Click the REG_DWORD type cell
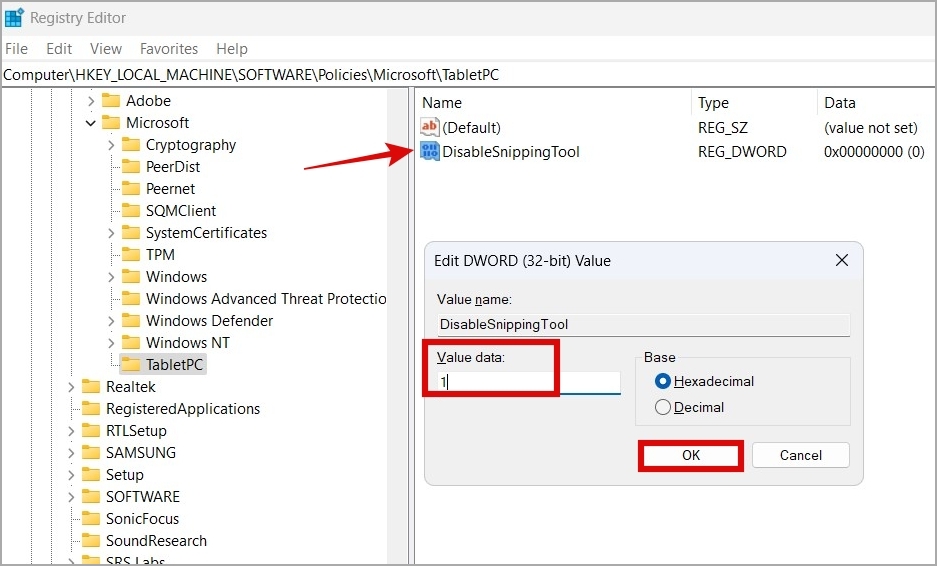This screenshot has width=937, height=566. [x=742, y=152]
